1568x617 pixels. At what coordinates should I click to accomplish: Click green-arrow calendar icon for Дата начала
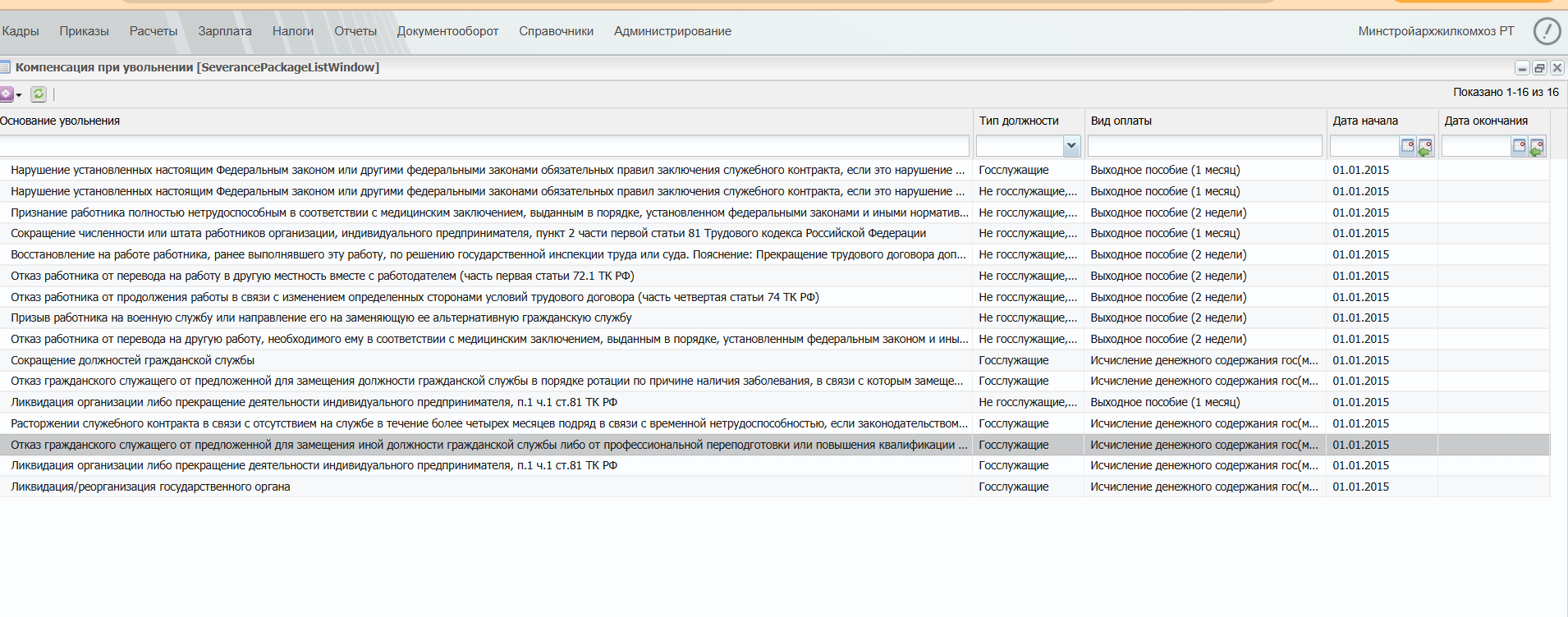[1425, 146]
